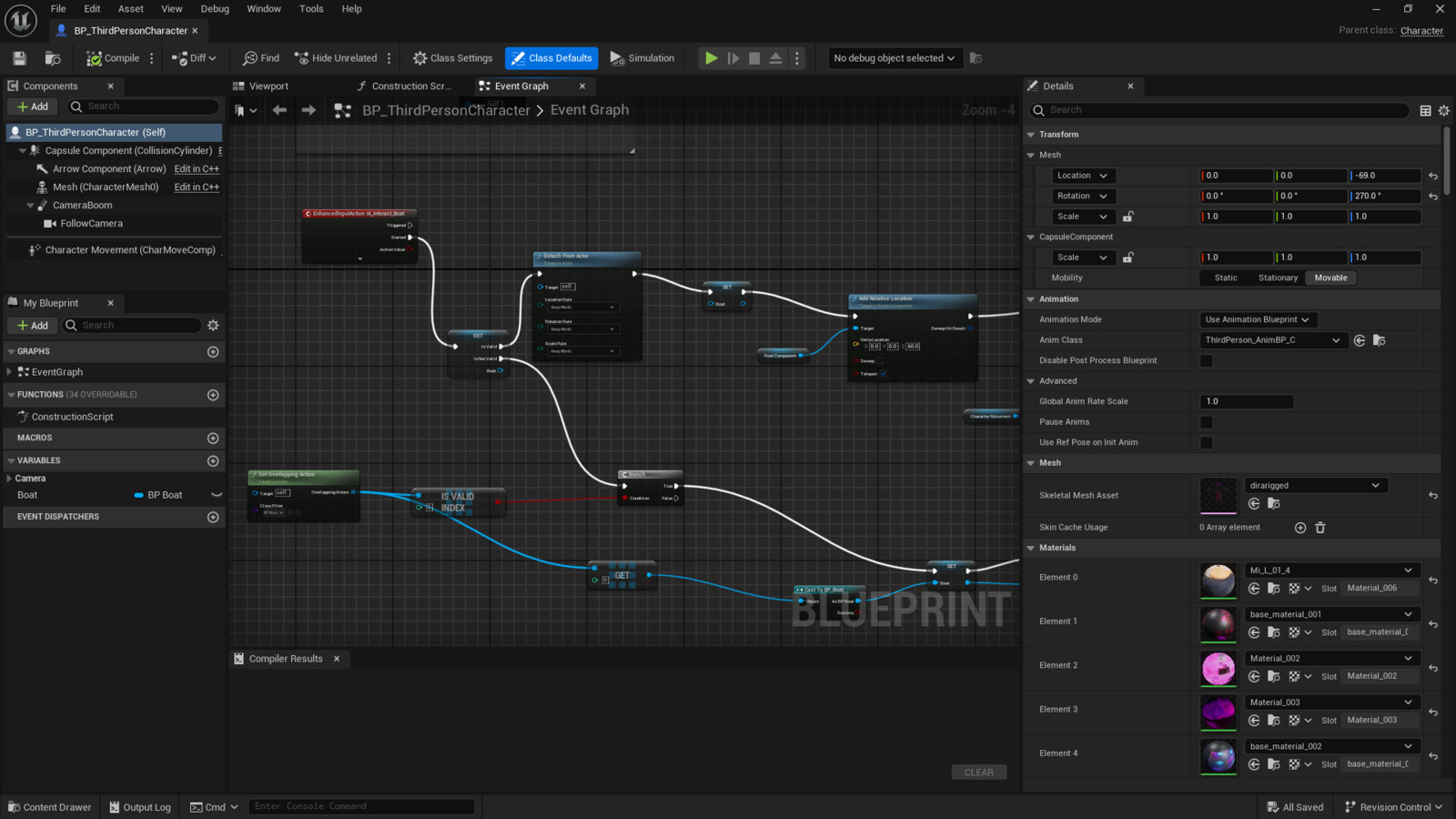Image resolution: width=1456 pixels, height=819 pixels.
Task: Open My Blueprint settings gear
Action: tap(213, 326)
